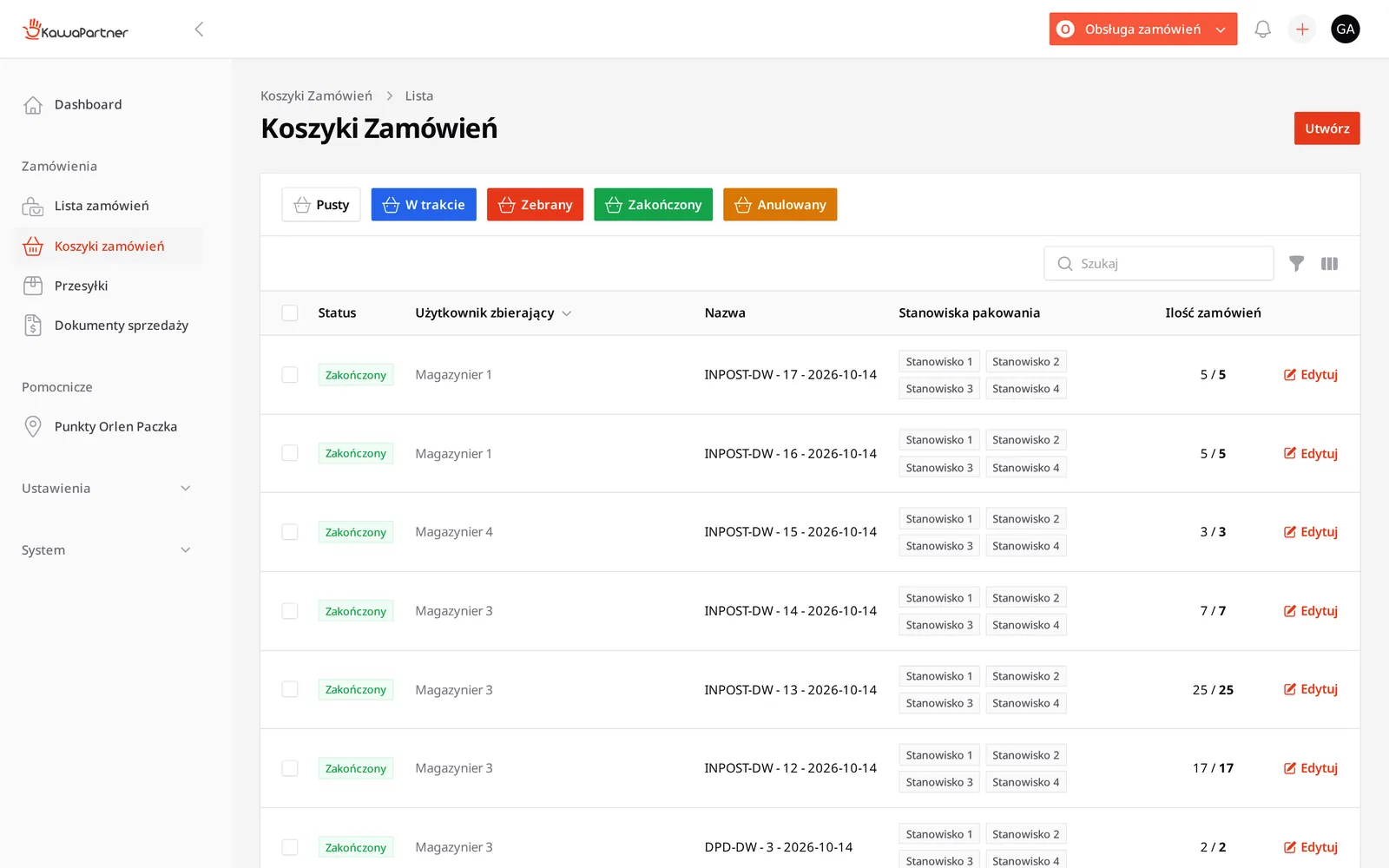
Task: Open the filter funnel icon
Action: tap(1296, 264)
